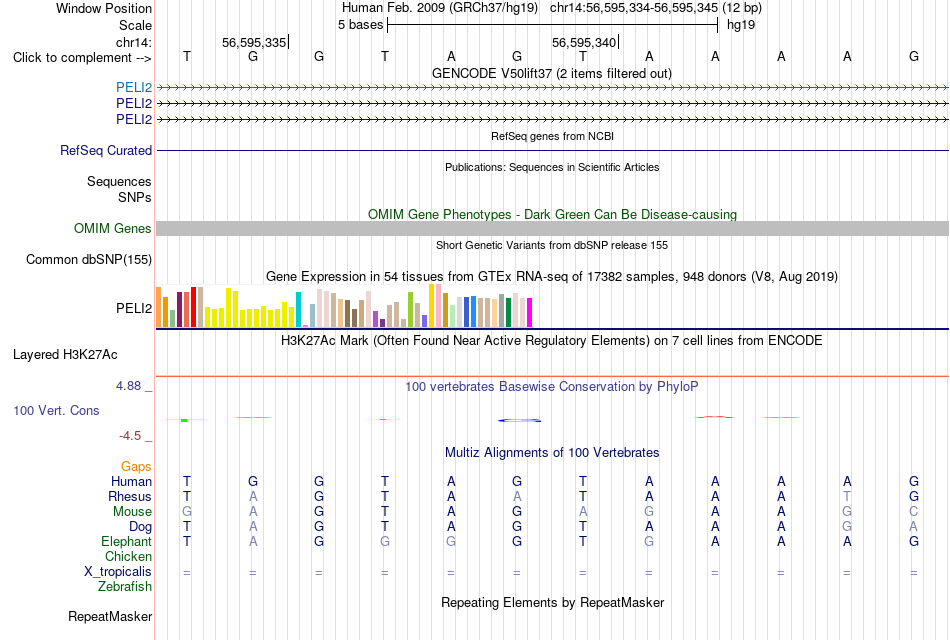
Task: Click the -4.5 lower PhyloP axis value
Action: click(x=130, y=436)
